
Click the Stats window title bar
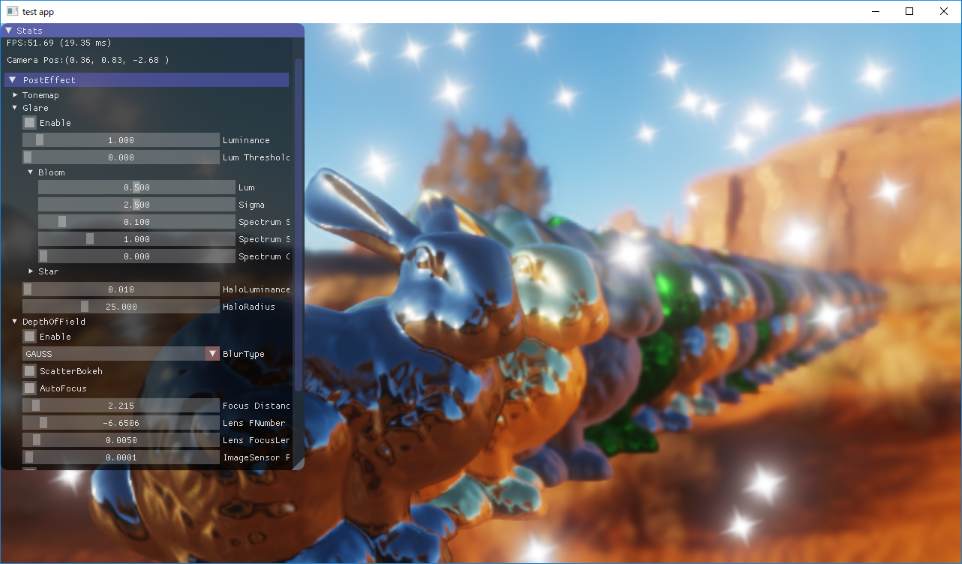click(x=153, y=30)
